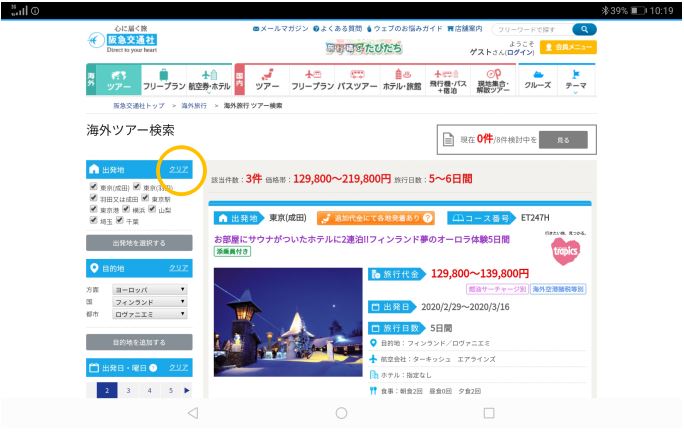This screenshot has width=684, height=438.
Task: Open the 都市 ロヴァニエミ dropdown
Action: click(149, 312)
